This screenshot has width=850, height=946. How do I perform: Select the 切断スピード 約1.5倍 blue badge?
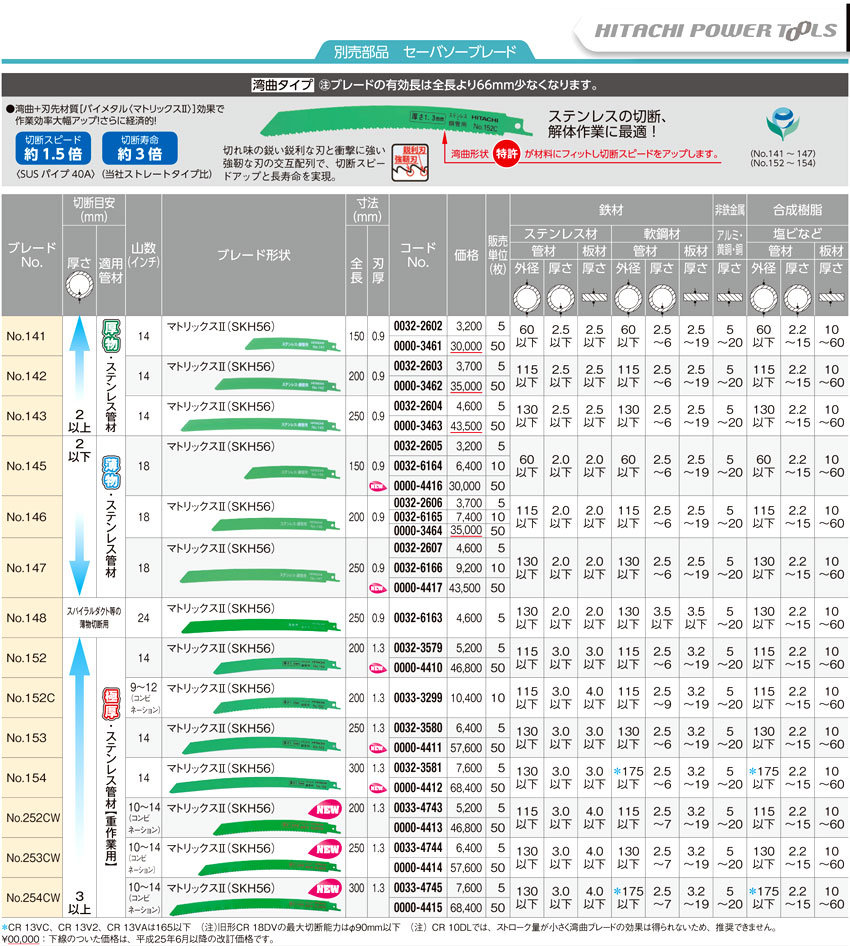(53, 148)
